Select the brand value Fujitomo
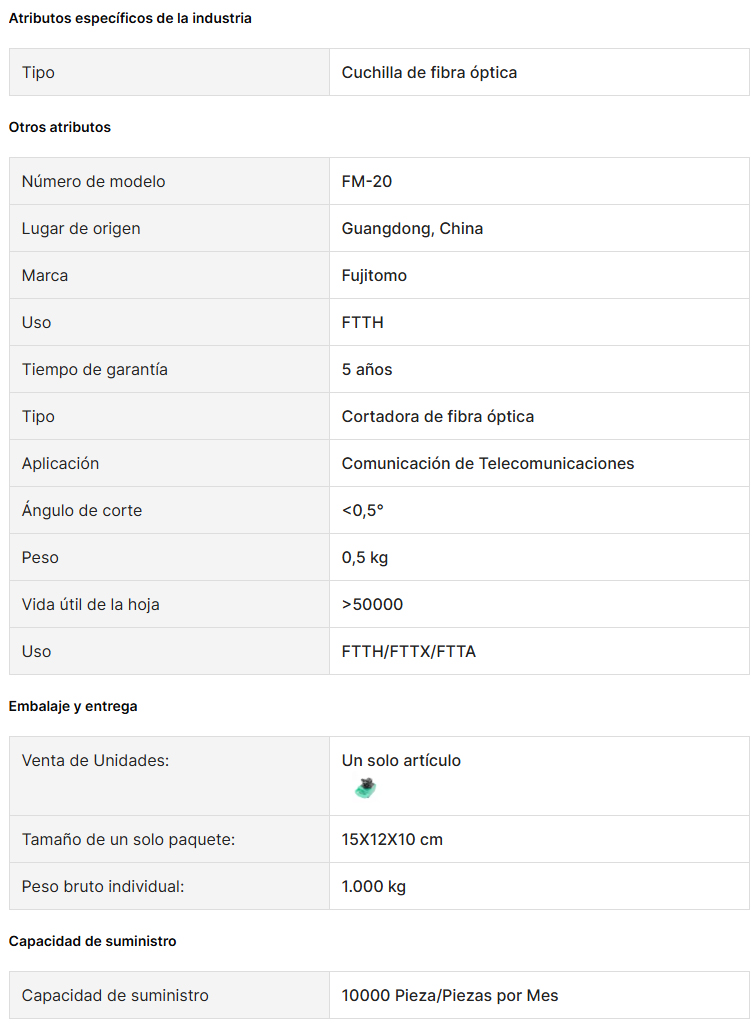Screen dimensions: 753x1023 pos(374,275)
